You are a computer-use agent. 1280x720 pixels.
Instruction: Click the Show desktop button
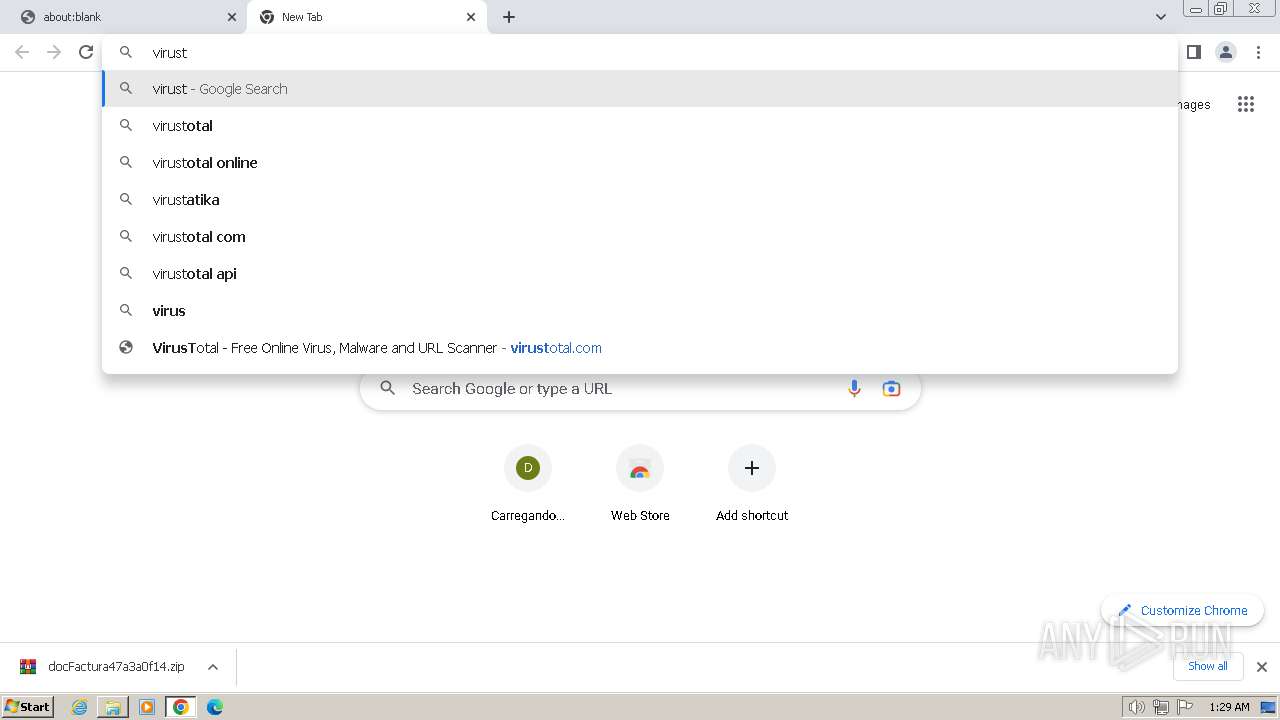pyautogui.click(x=1269, y=707)
